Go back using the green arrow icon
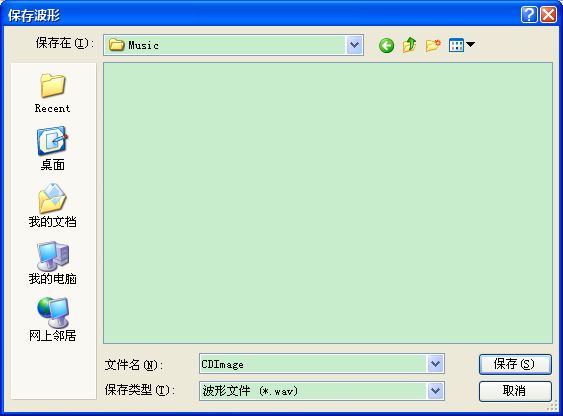The width and height of the screenshot is (563, 416). pos(386,46)
